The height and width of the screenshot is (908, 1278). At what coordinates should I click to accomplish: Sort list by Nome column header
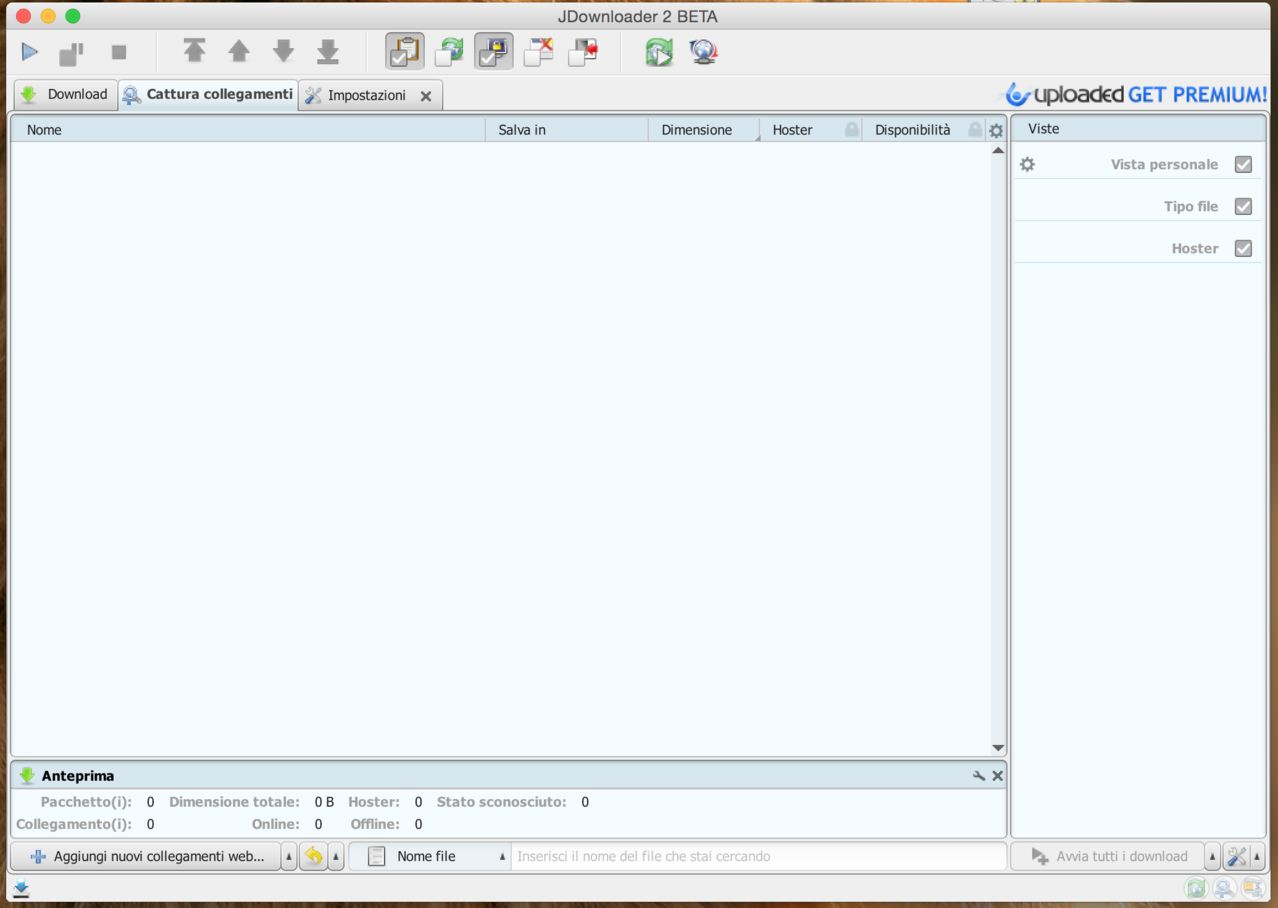click(x=248, y=130)
